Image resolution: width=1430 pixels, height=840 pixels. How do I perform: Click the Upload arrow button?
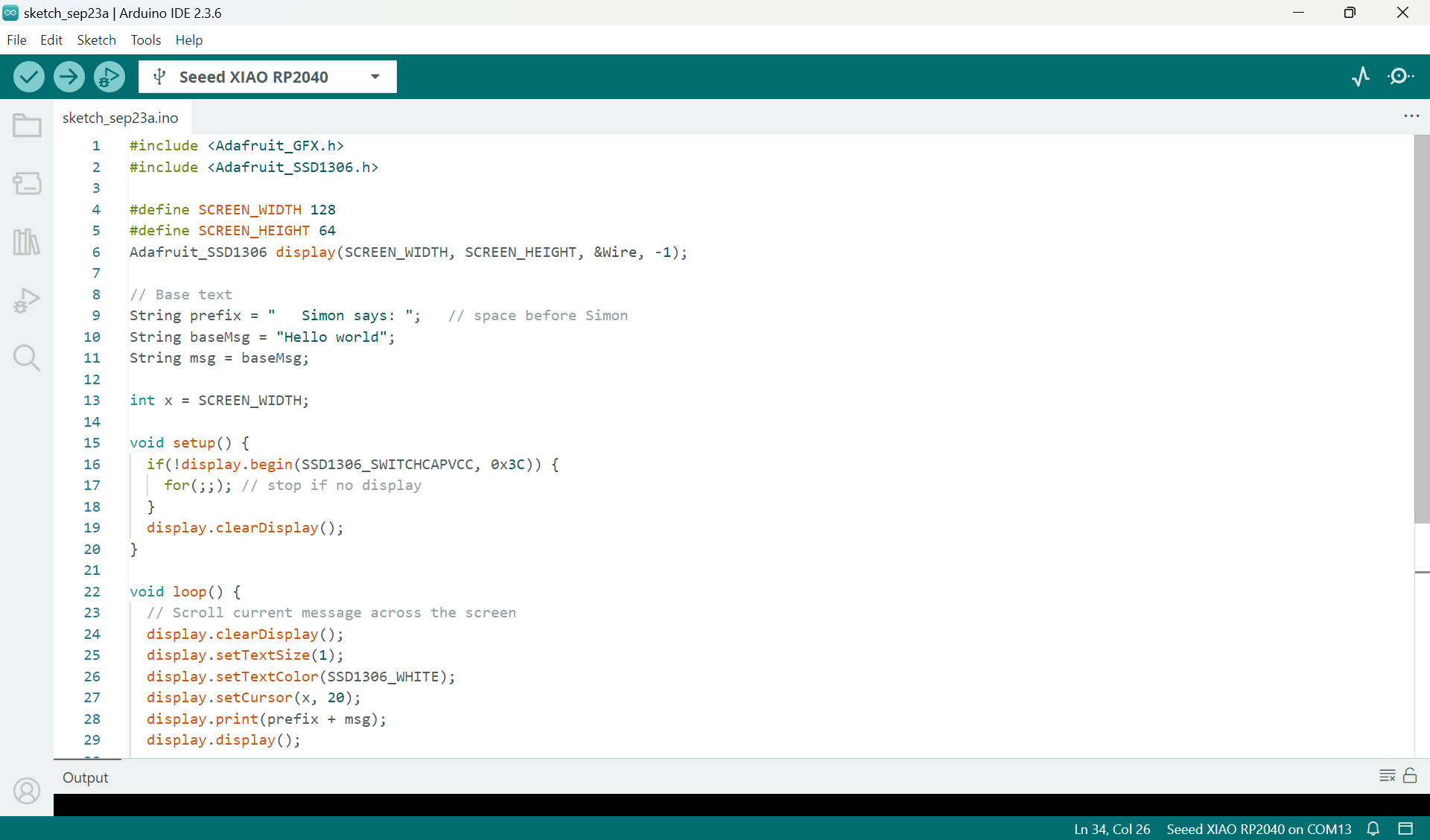tap(69, 77)
